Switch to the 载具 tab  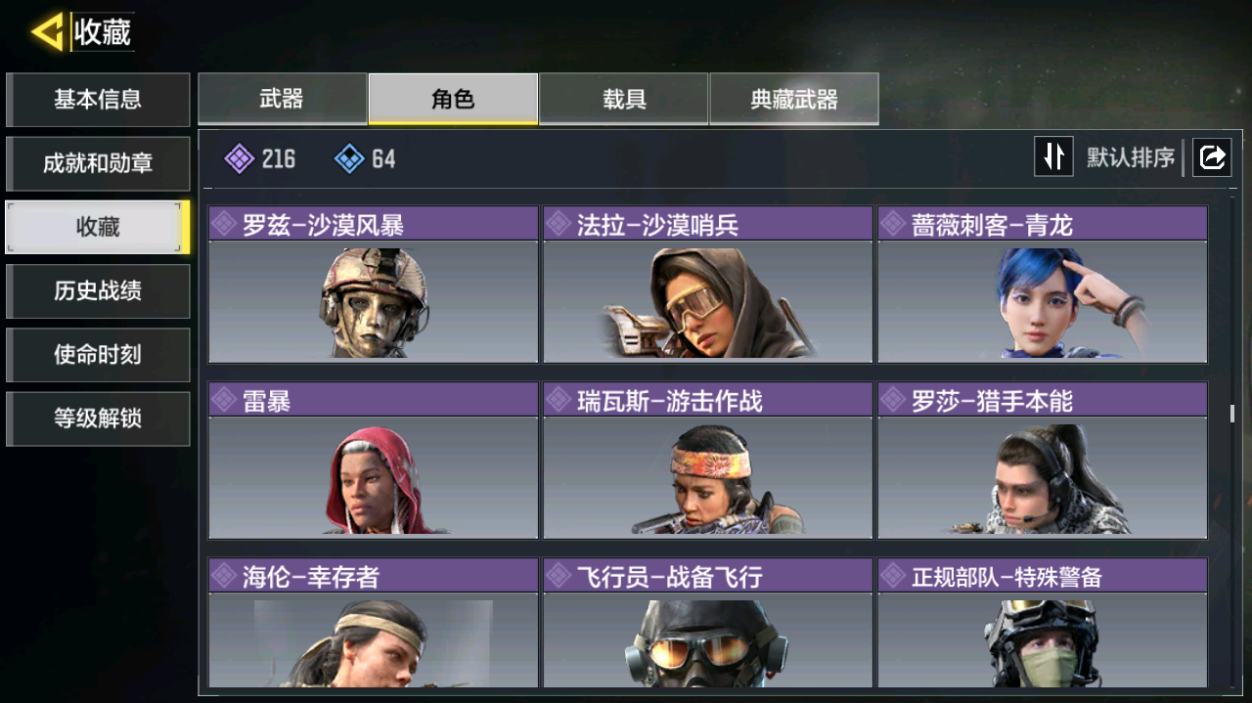click(624, 98)
